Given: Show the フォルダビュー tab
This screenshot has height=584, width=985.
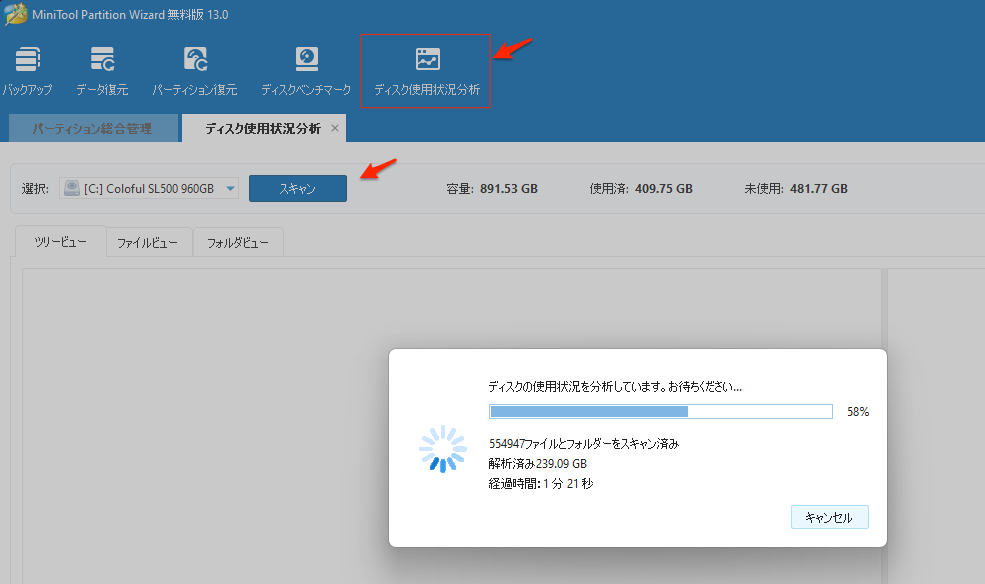Looking at the screenshot, I should click(238, 243).
